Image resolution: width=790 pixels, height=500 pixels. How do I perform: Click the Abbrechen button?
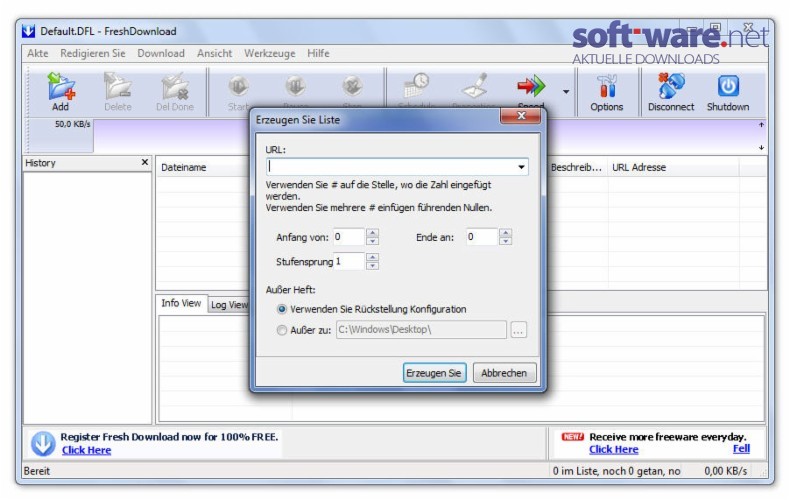504,373
